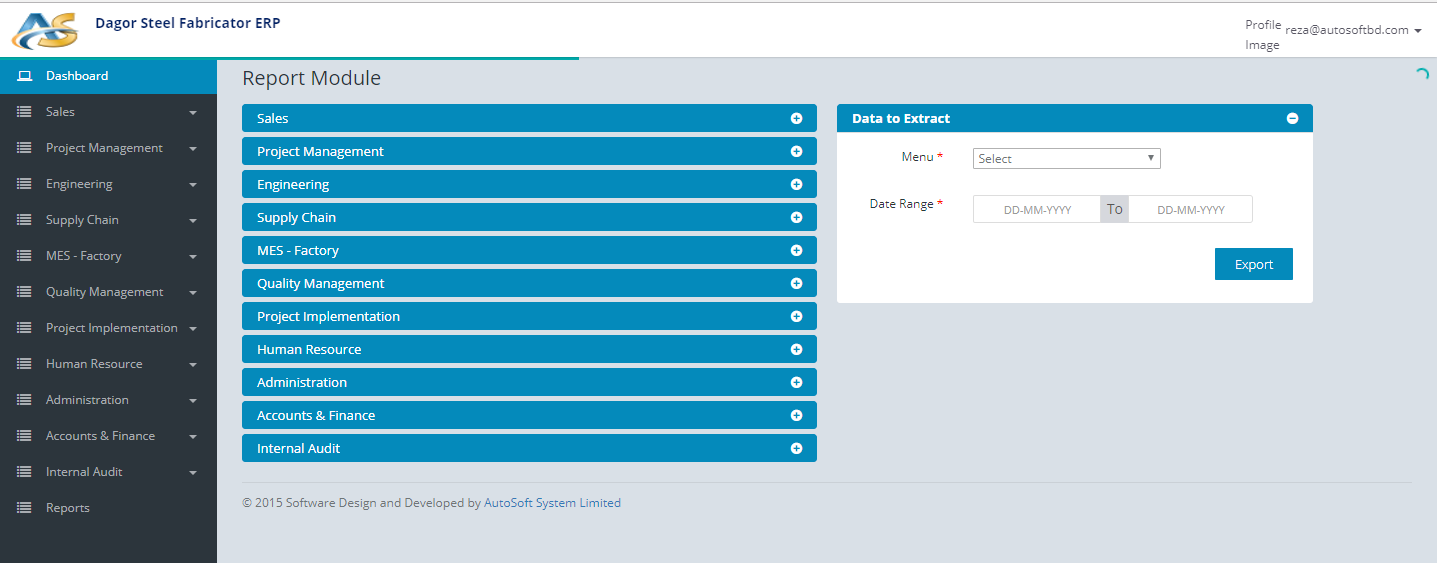Click plus icon on Internal Audit row
Image resolution: width=1437 pixels, height=563 pixels.
pyautogui.click(x=796, y=448)
